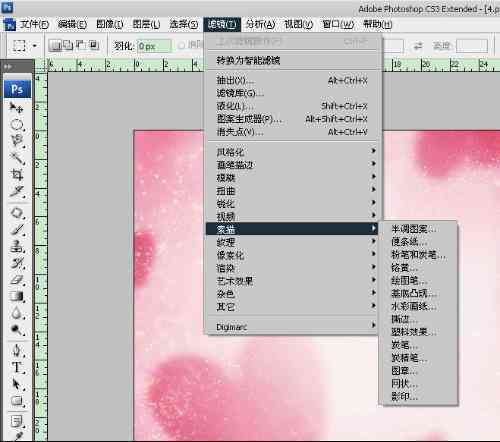Choose 转换为智能滤镜 from the filter menu

click(x=292, y=60)
